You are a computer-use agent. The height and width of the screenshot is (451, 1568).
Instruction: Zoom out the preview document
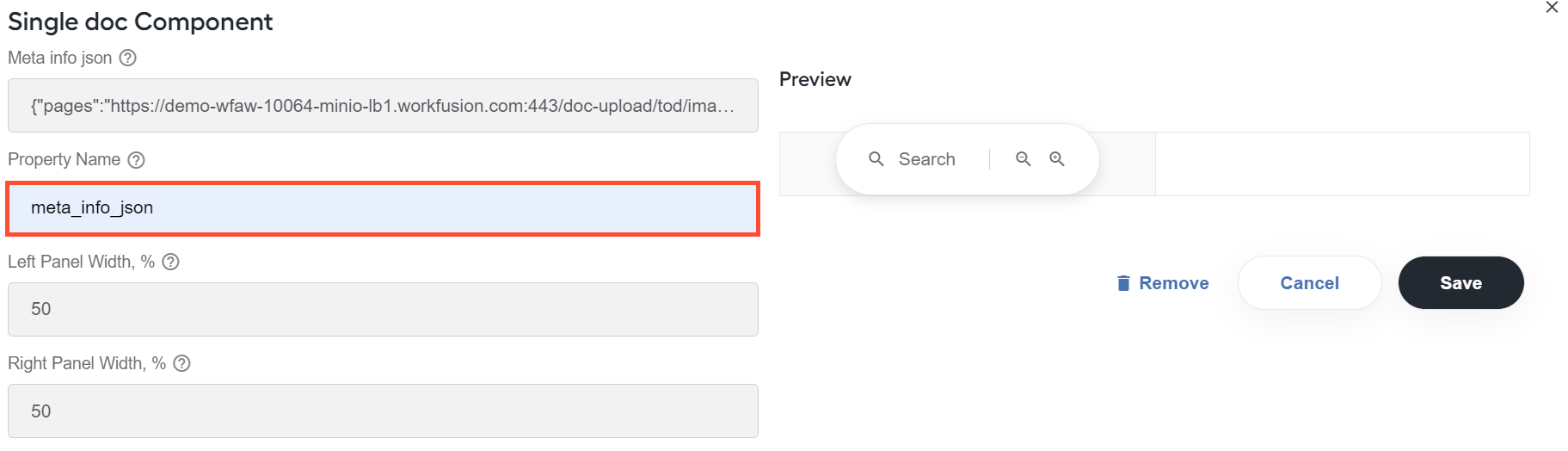click(1024, 159)
